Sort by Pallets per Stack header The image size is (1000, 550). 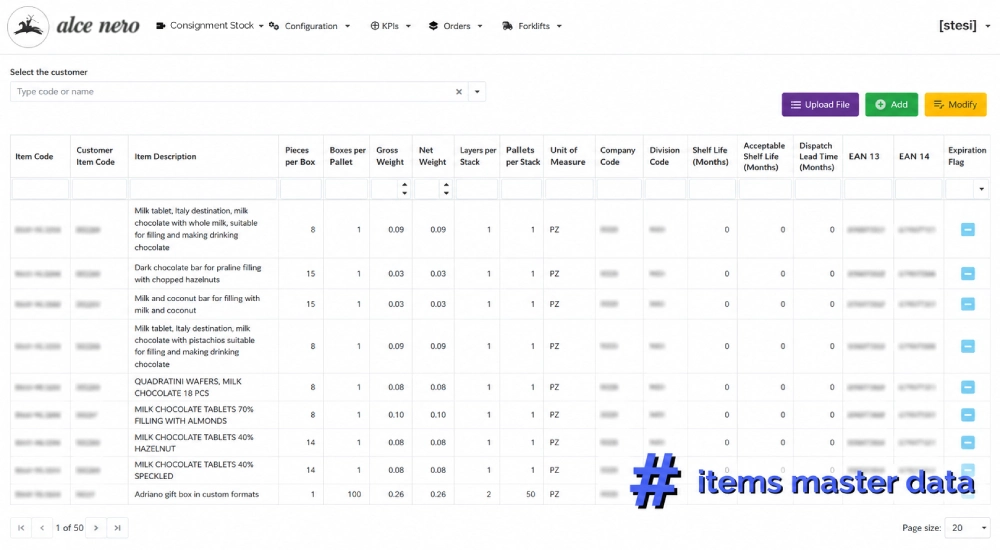pyautogui.click(x=523, y=156)
